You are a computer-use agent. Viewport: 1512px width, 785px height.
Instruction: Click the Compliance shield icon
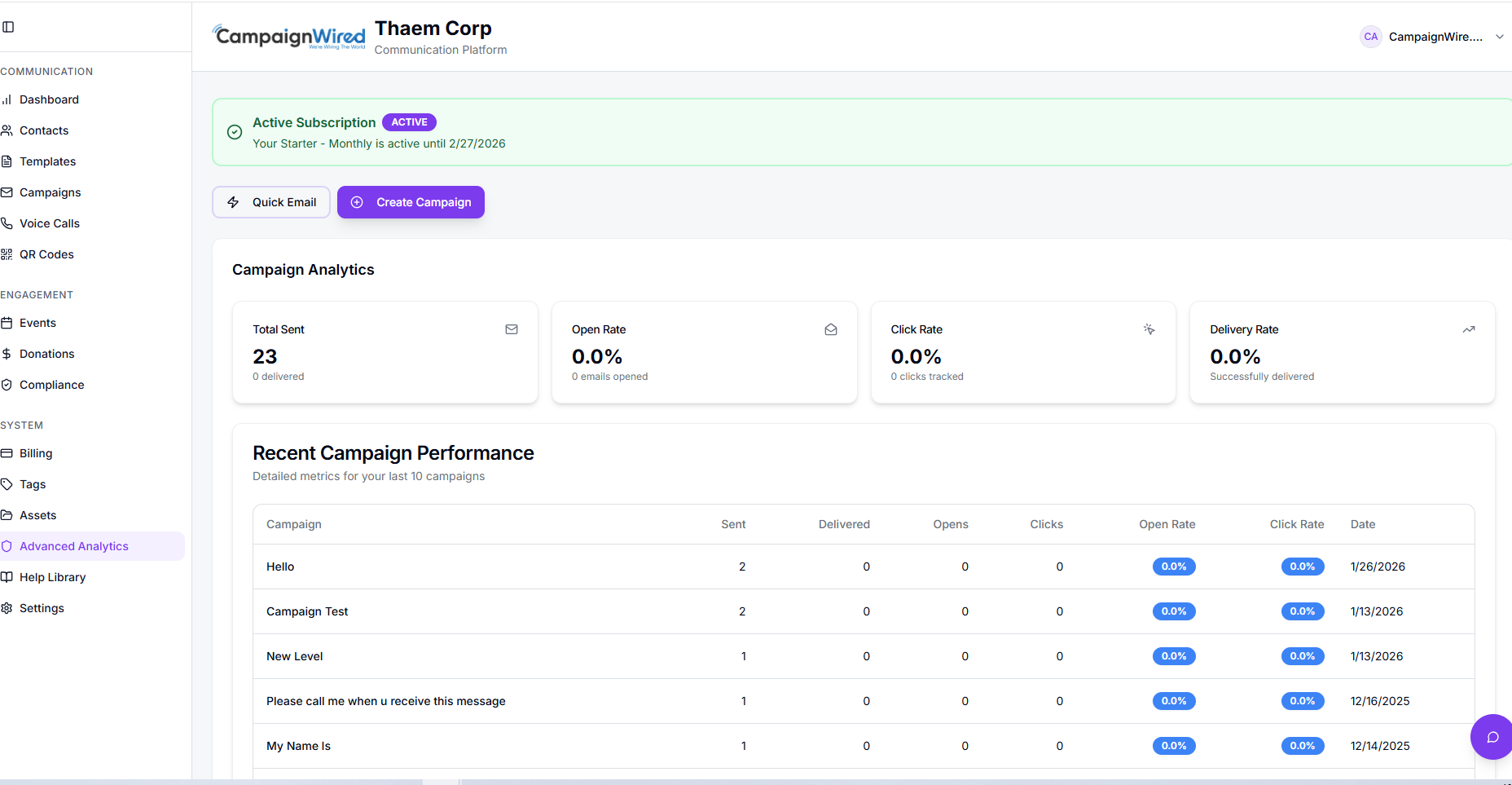click(x=7, y=385)
